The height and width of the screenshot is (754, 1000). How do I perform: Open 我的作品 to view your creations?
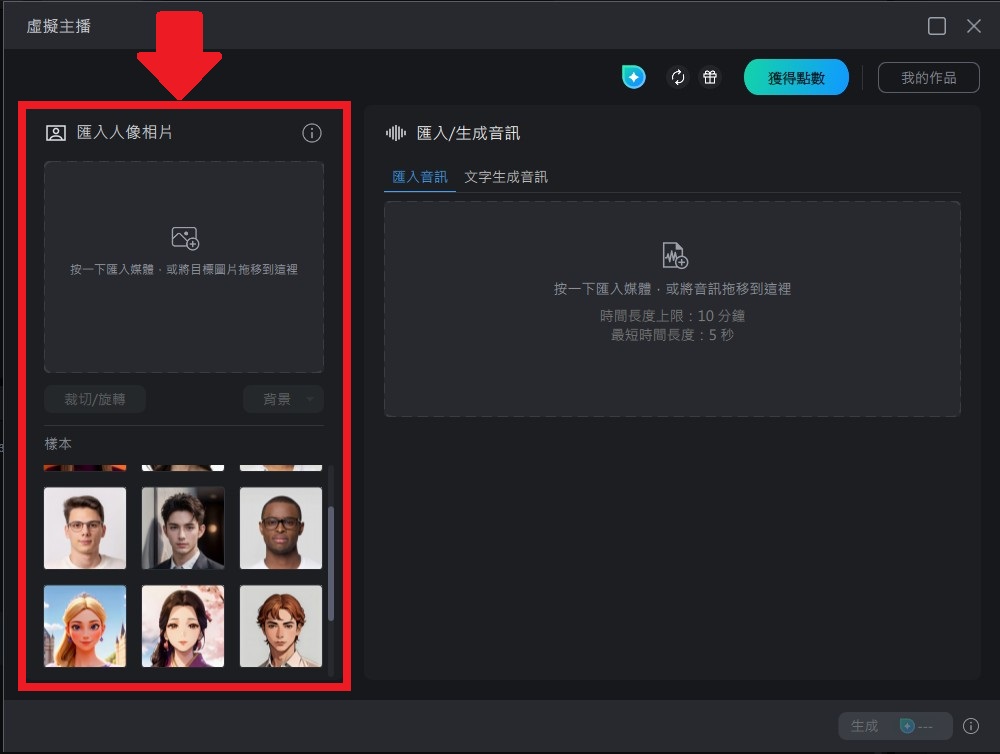pyautogui.click(x=928, y=77)
